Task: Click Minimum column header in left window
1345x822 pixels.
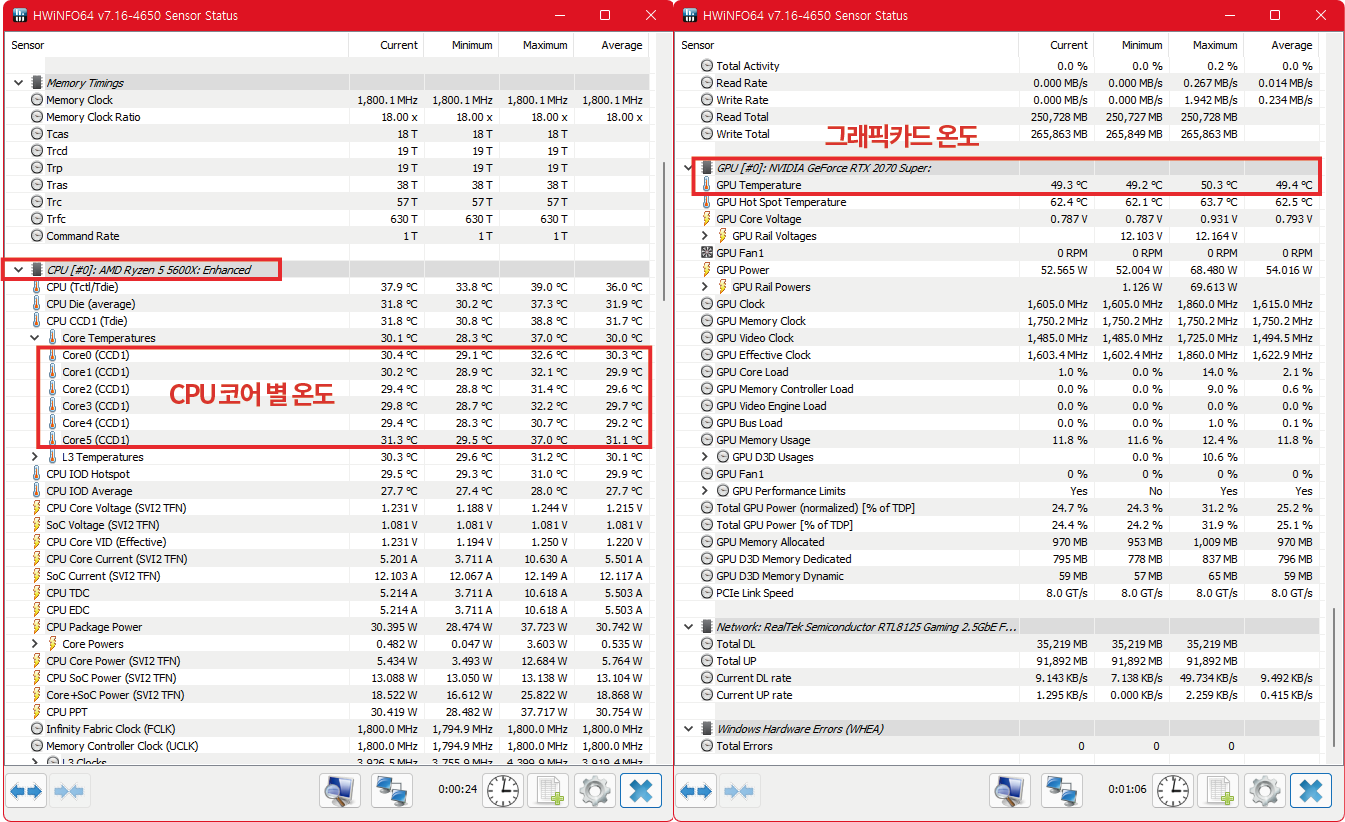Action: (461, 45)
